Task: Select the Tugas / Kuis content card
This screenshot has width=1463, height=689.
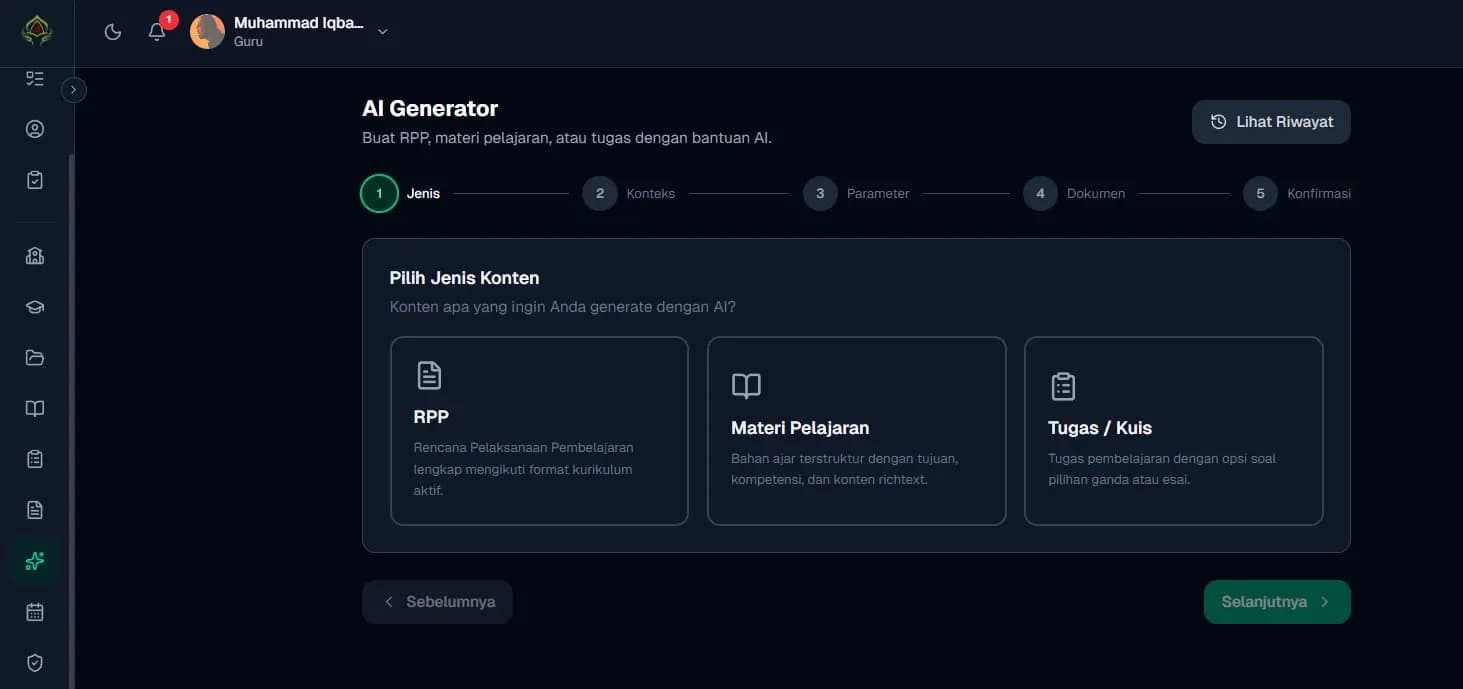Action: click(1174, 431)
